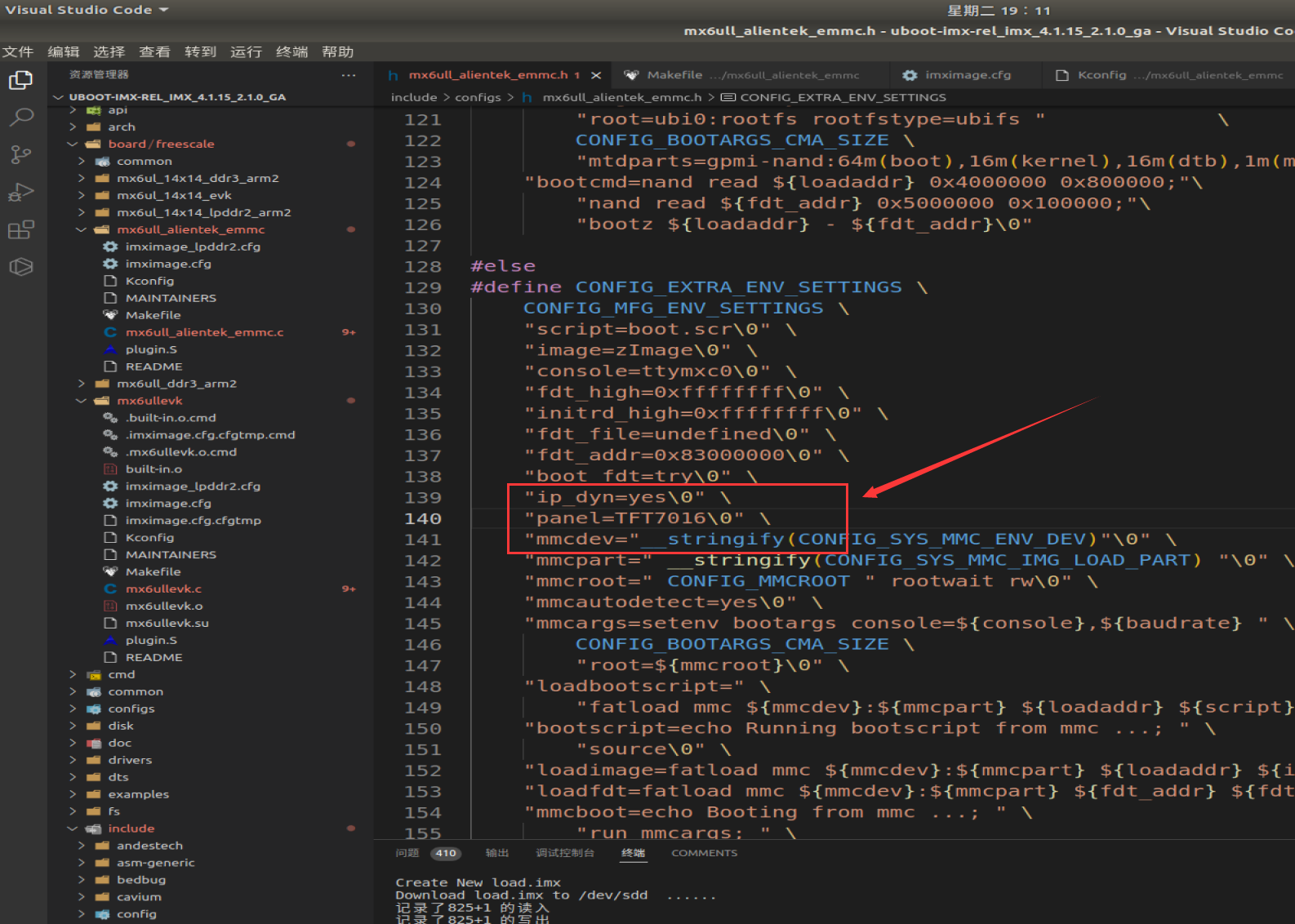
Task: Open the 选择 menu
Action: tap(109, 51)
